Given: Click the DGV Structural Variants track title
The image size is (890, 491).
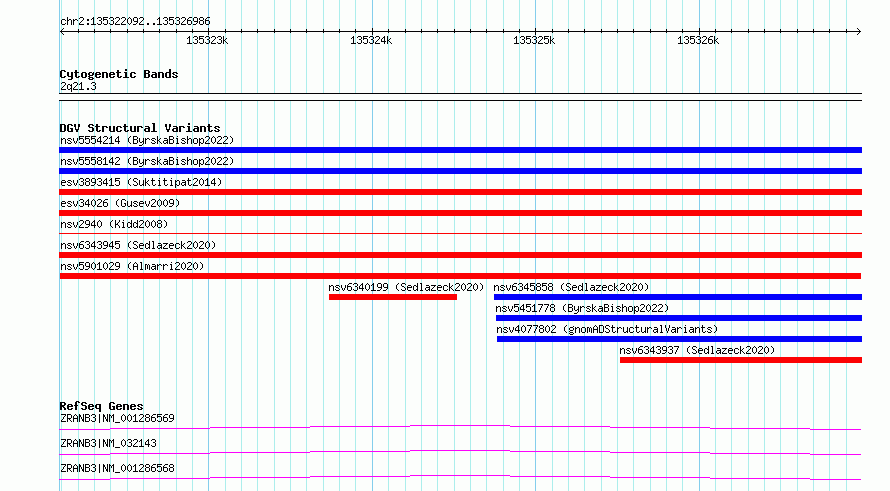Looking at the screenshot, I should [x=140, y=128].
